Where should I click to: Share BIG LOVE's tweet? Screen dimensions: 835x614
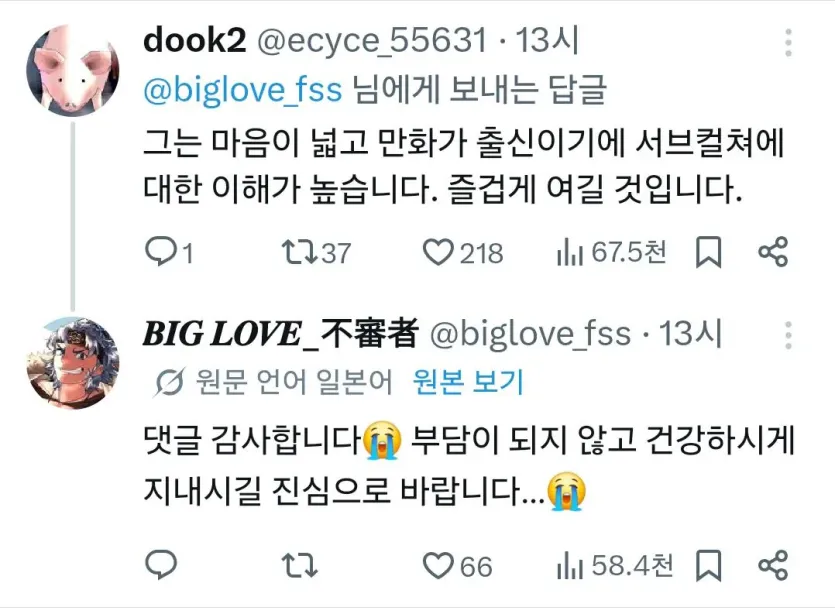tap(773, 566)
